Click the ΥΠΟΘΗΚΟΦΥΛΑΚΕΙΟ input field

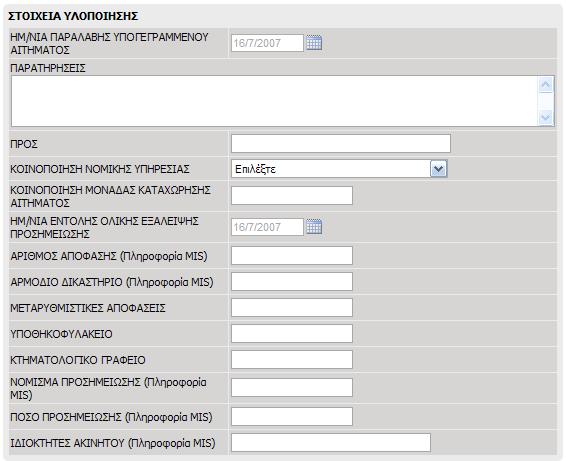tap(292, 334)
